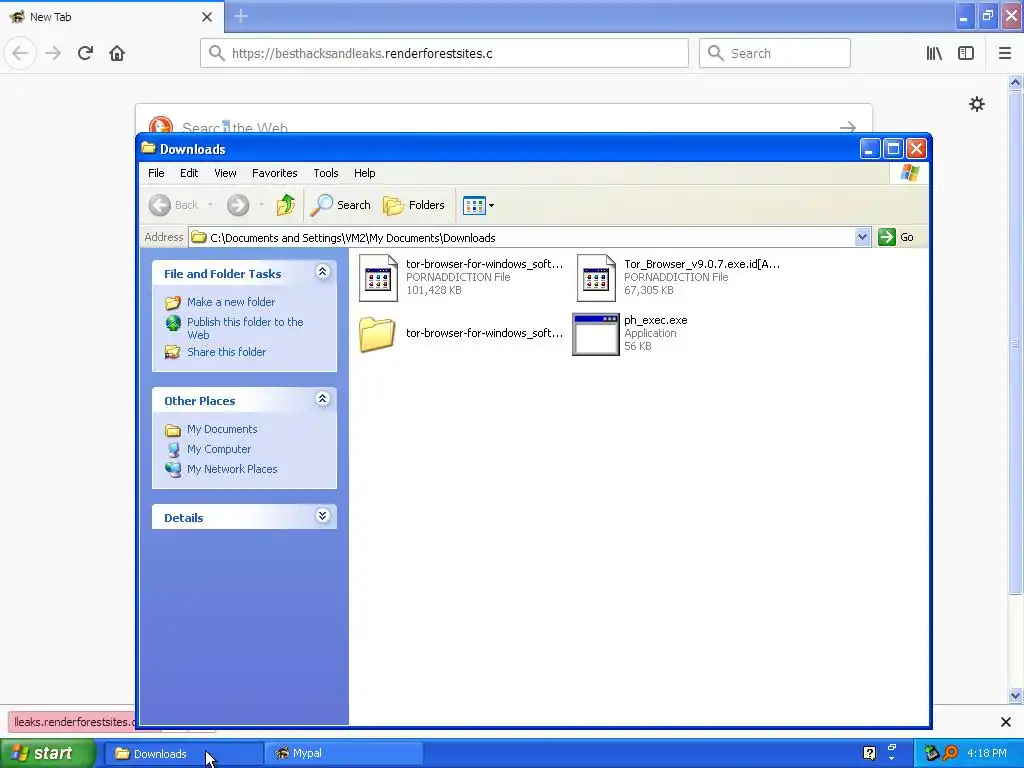
Task: Go to My Network Places link
Action: tap(232, 469)
